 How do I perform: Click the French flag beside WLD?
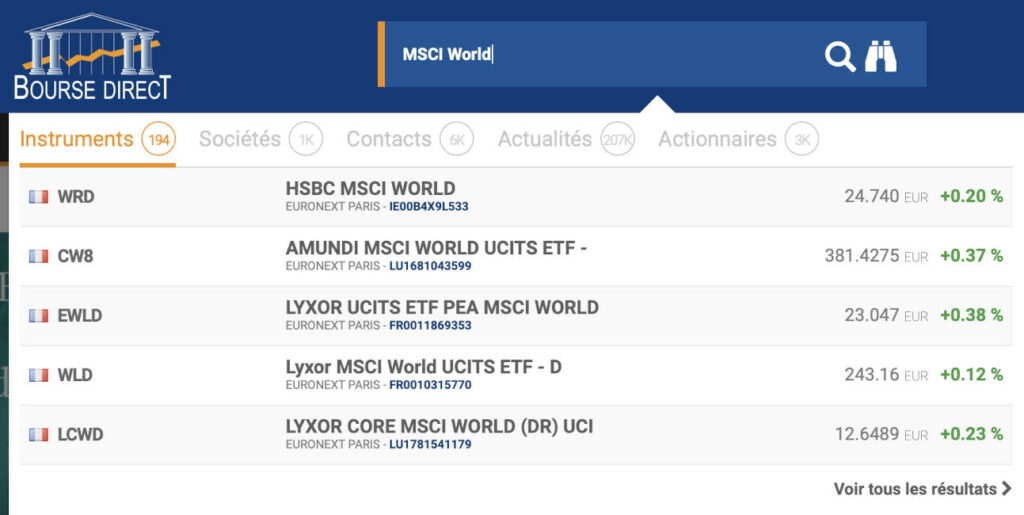39,375
